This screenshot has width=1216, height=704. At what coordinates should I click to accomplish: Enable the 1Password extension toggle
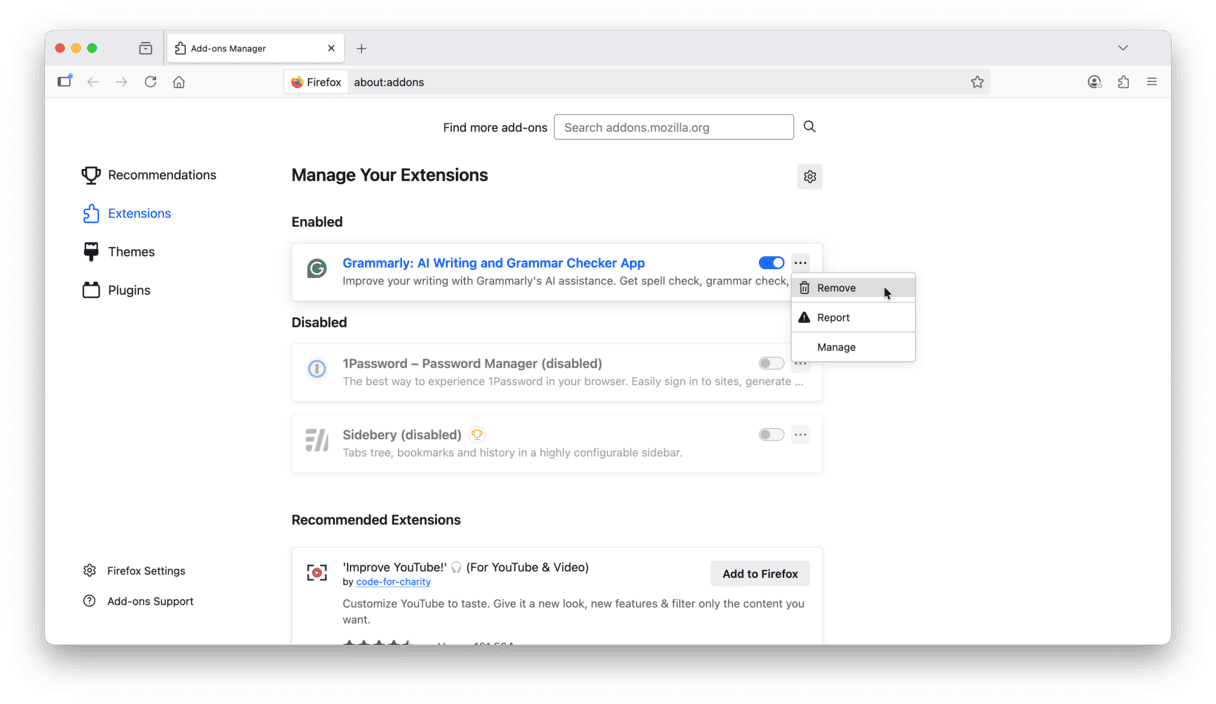point(771,364)
